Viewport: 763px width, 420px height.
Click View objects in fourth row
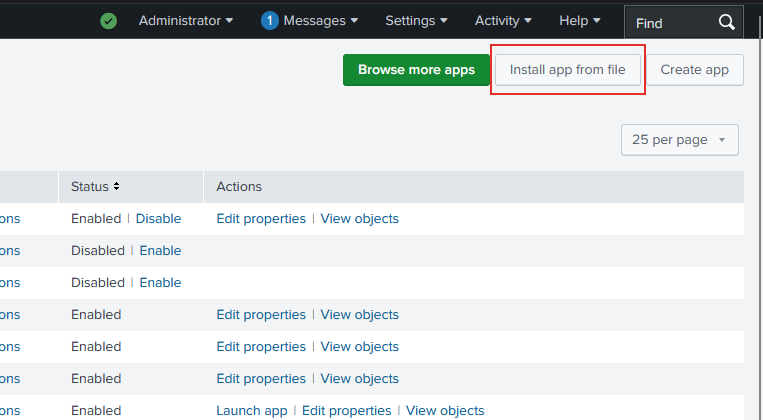[359, 315]
